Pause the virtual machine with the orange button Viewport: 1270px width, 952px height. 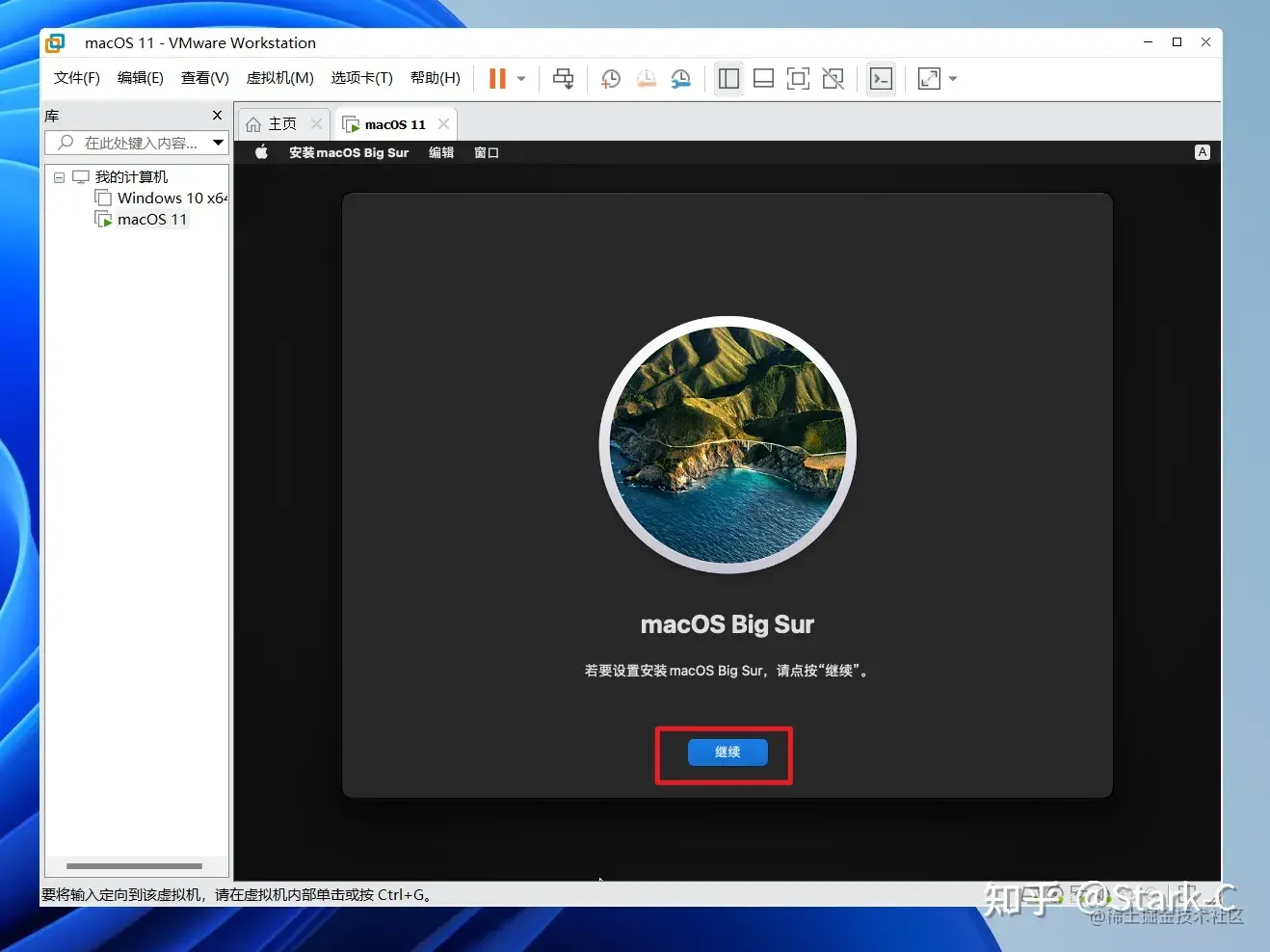pyautogui.click(x=497, y=79)
